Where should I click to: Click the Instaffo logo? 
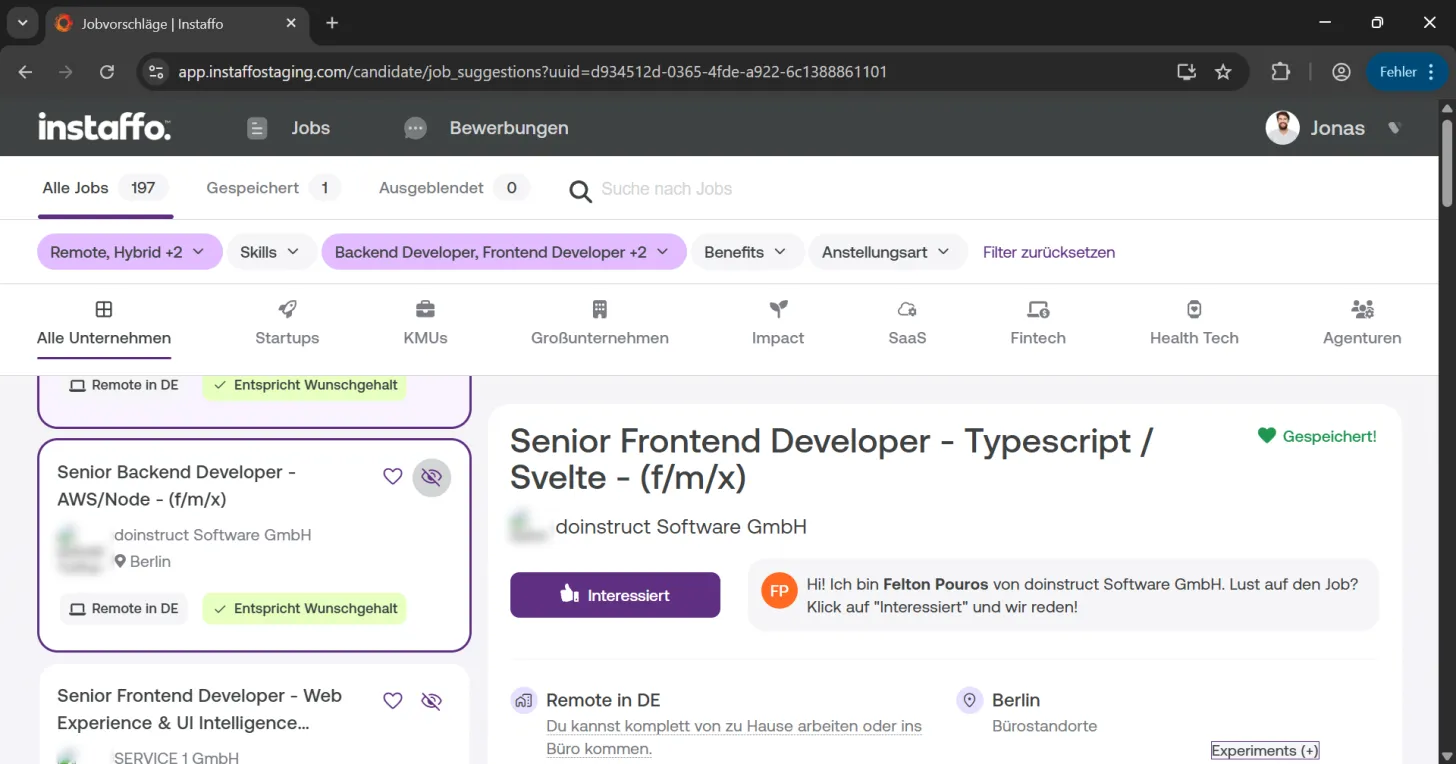104,127
